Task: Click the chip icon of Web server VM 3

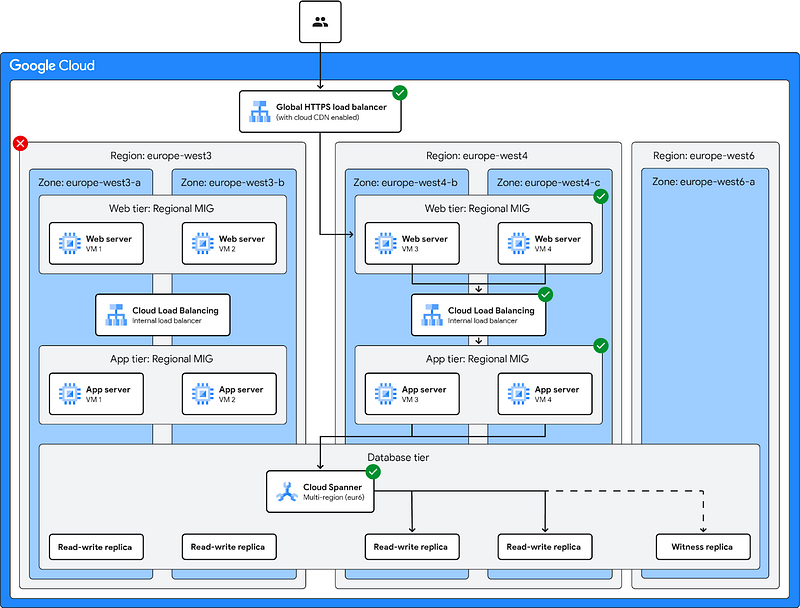Action: point(385,243)
